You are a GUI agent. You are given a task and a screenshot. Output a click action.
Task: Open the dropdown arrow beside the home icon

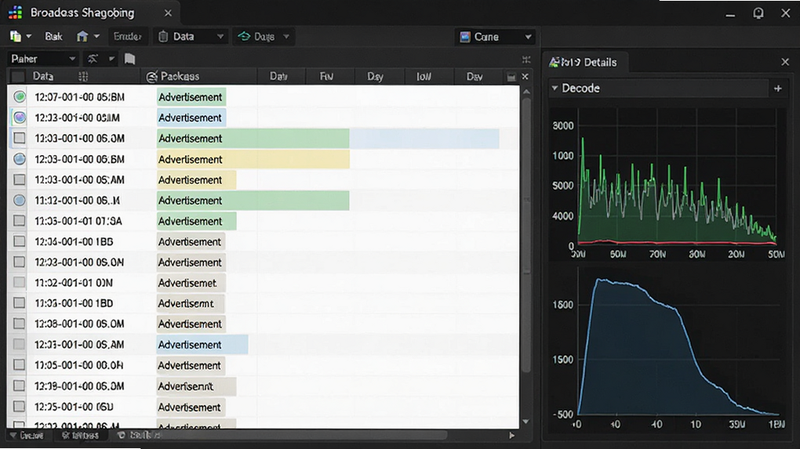96,36
